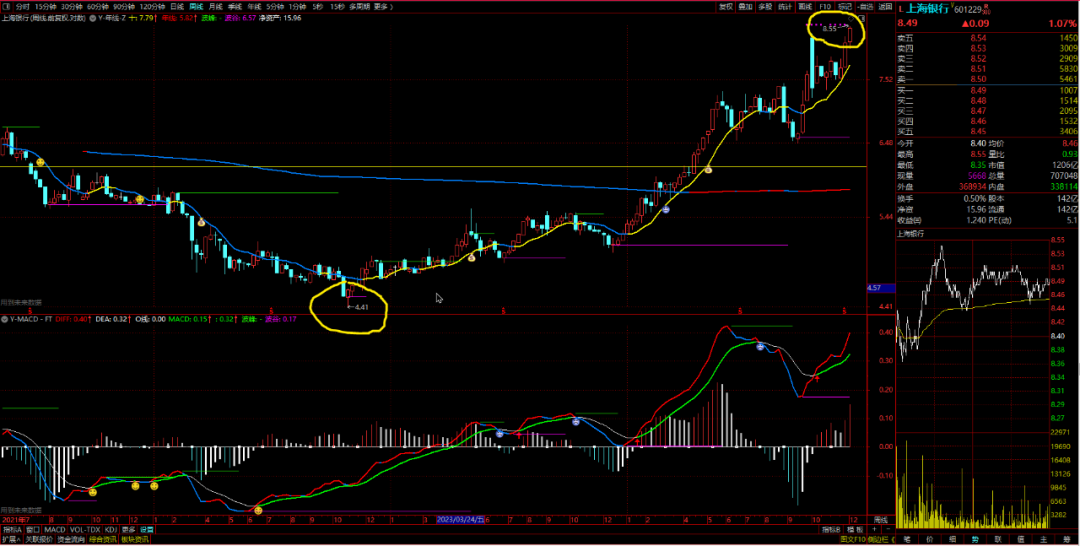Toggle 叠加 overlay comparison
The width and height of the screenshot is (1080, 546).
click(745, 6)
